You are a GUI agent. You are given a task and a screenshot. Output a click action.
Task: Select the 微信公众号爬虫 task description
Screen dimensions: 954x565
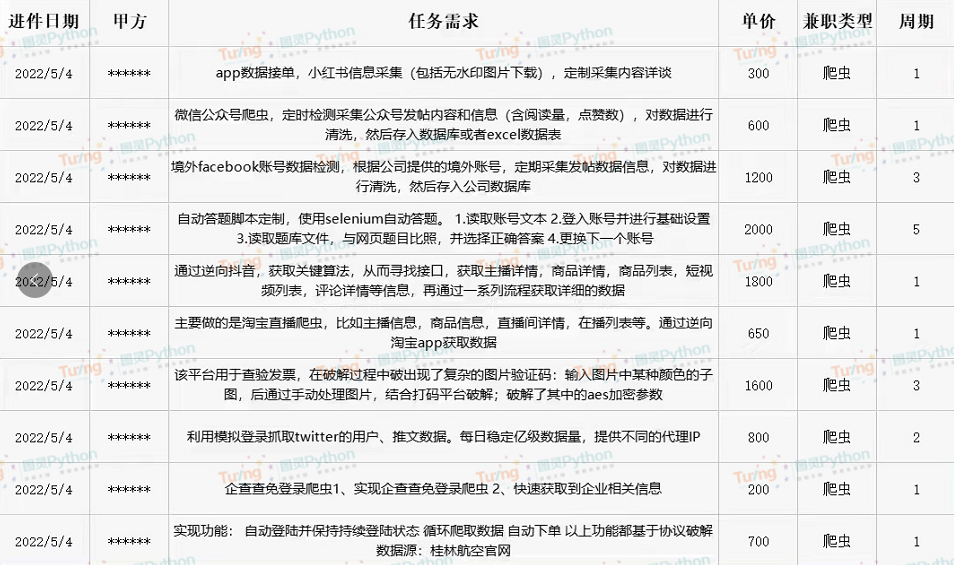click(444, 125)
